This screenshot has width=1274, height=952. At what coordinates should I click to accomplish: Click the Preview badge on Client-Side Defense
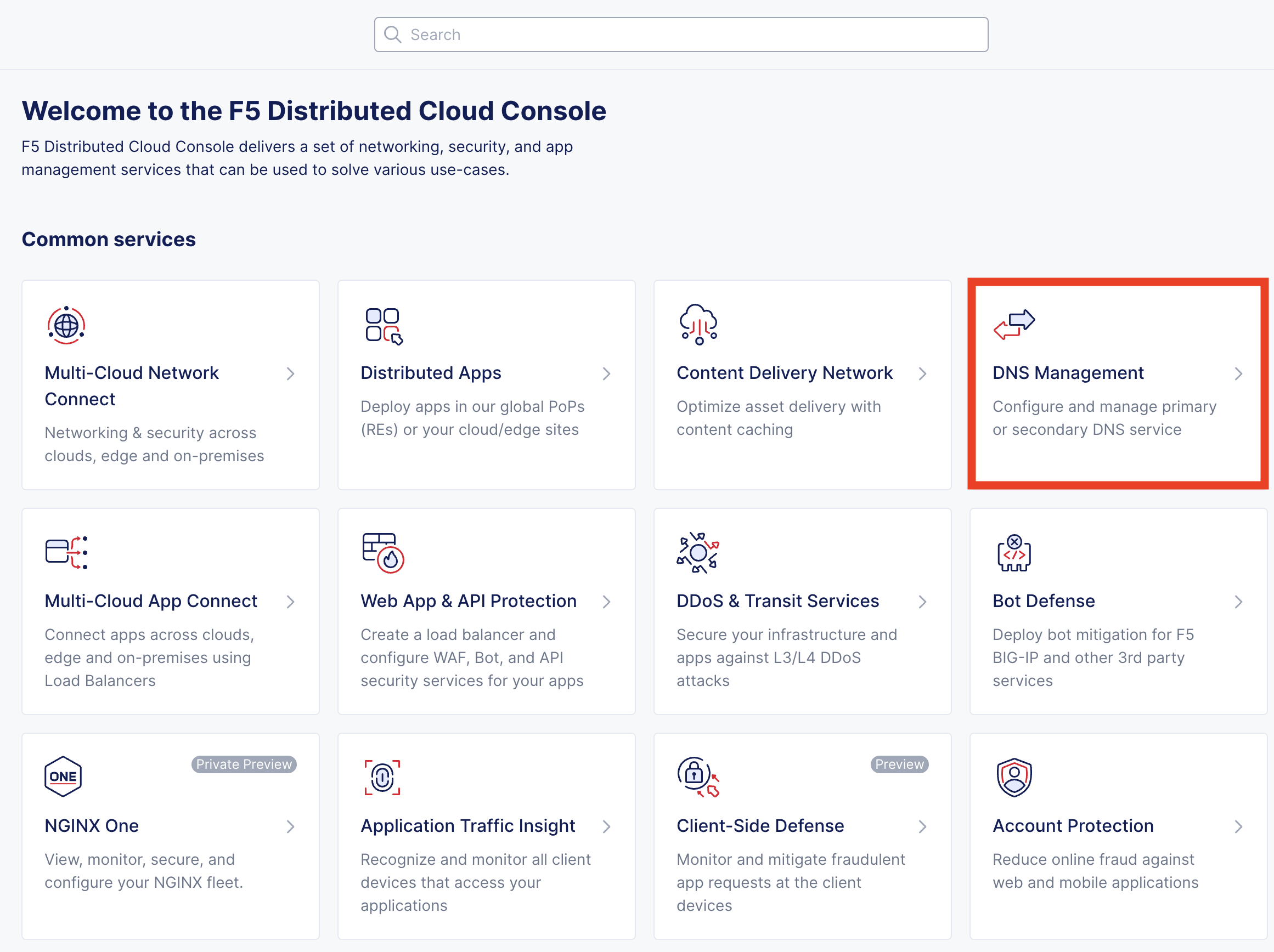coord(899,764)
